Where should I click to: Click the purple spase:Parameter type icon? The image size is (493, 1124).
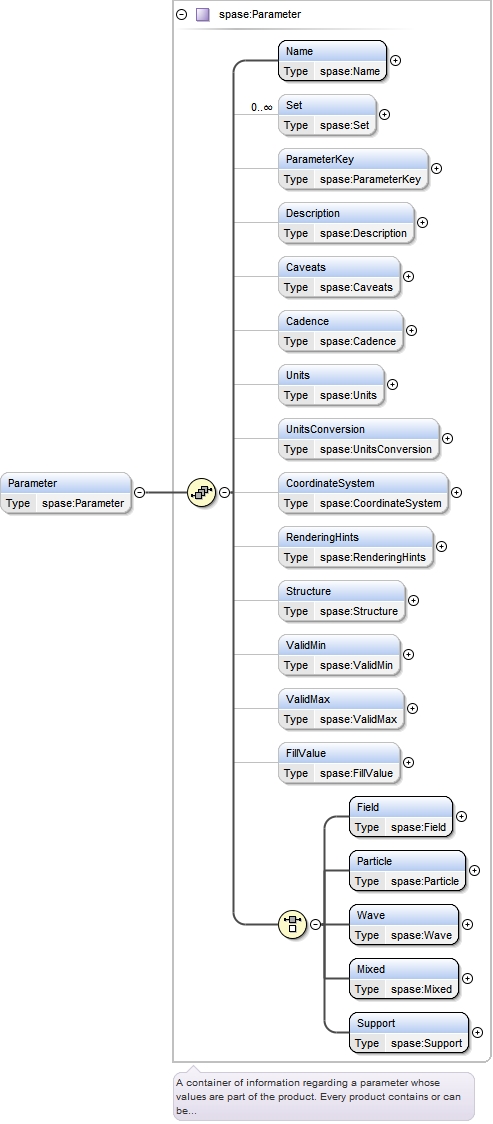pos(203,14)
